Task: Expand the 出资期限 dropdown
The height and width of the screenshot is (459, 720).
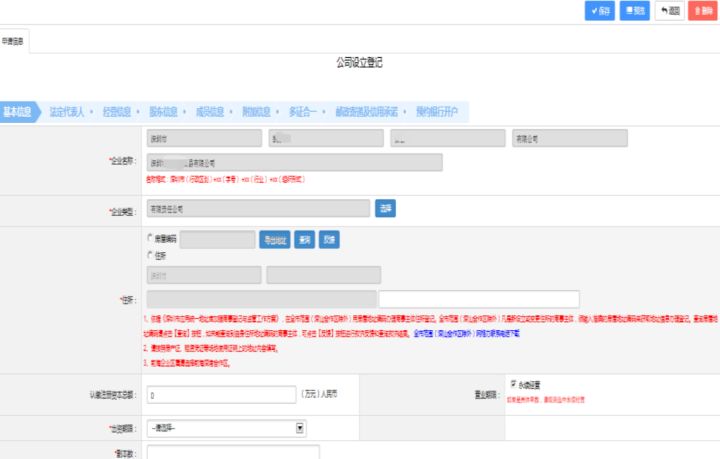Action: 226,428
